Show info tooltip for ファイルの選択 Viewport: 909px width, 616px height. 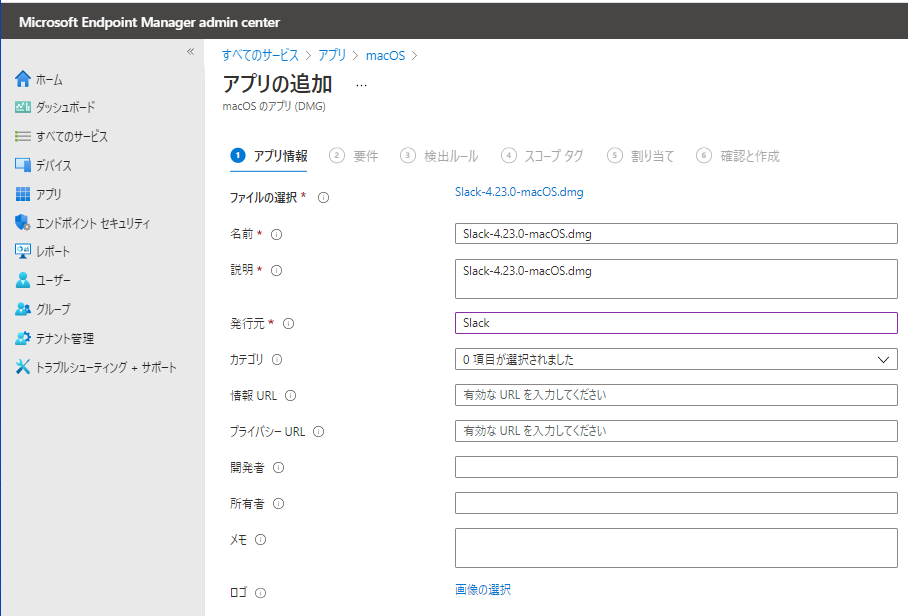coord(323,198)
